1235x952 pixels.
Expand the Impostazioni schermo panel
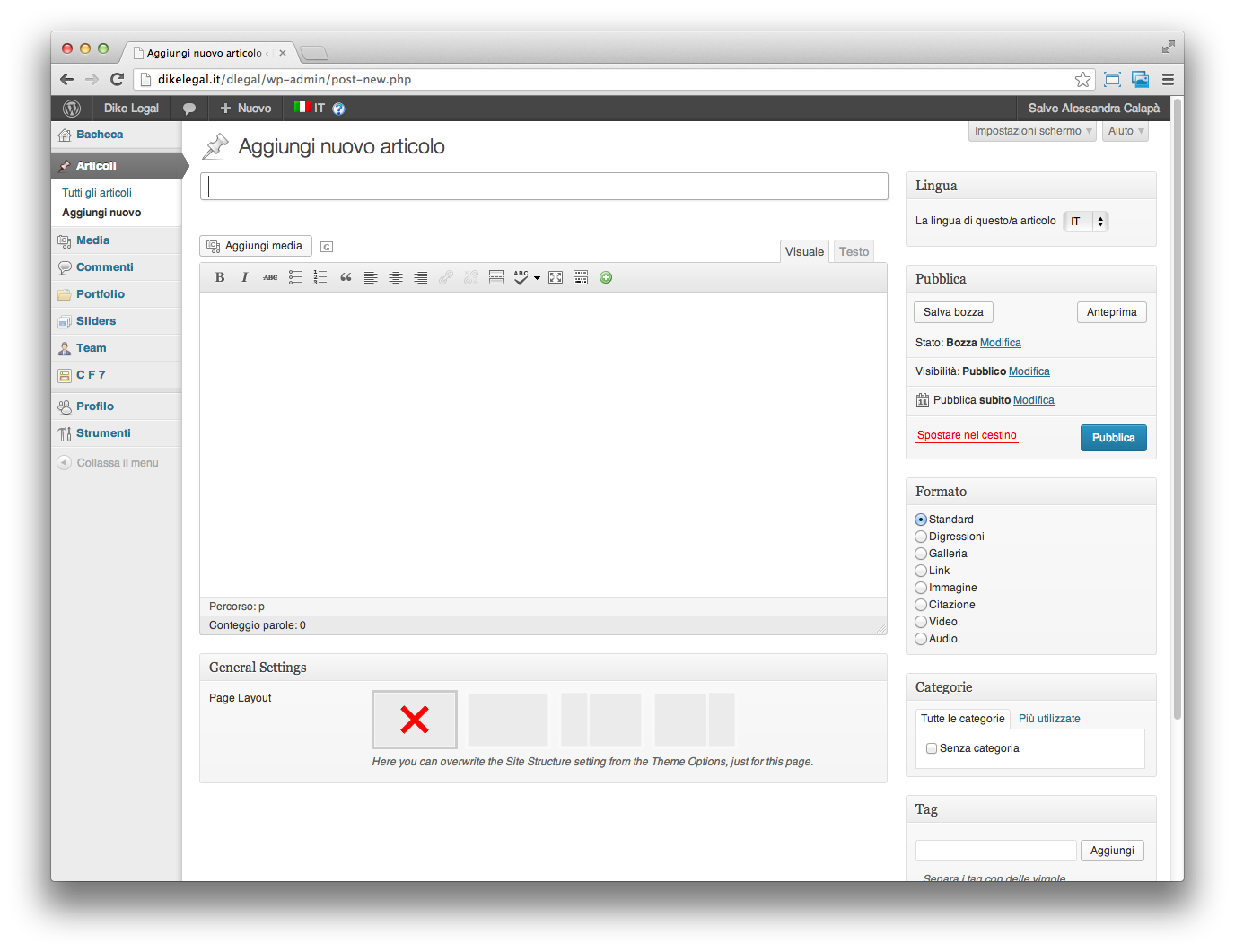pos(1033,131)
